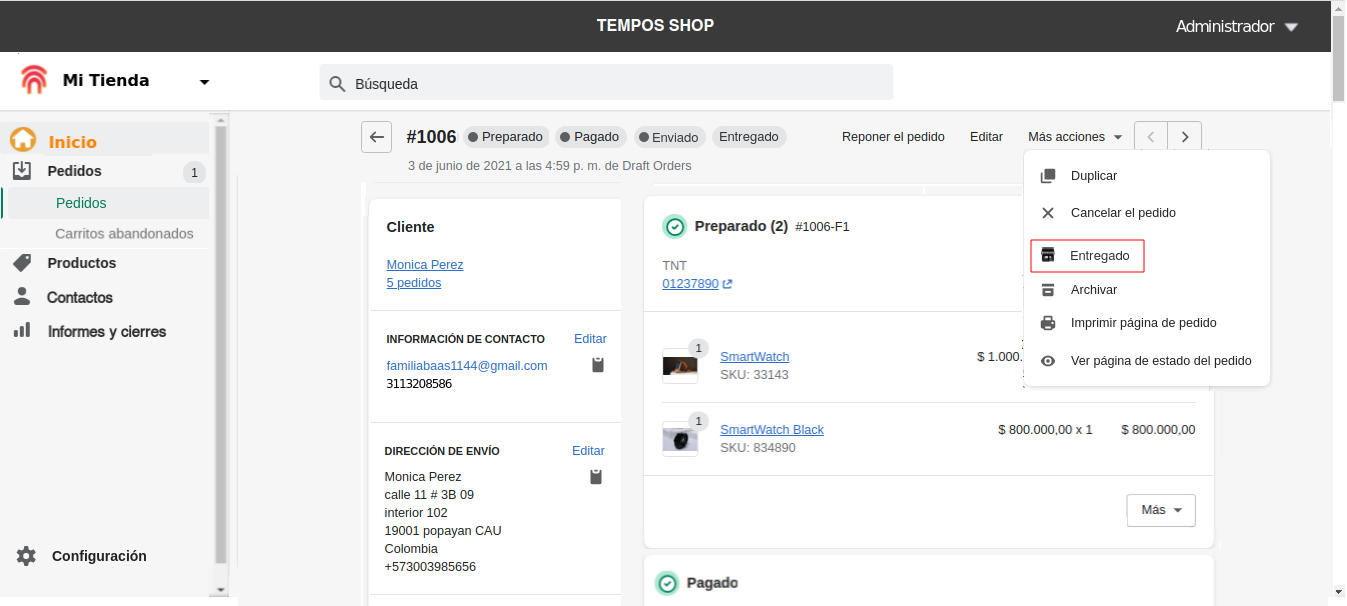
Task: Click the Productos tag icon
Action: [22, 263]
